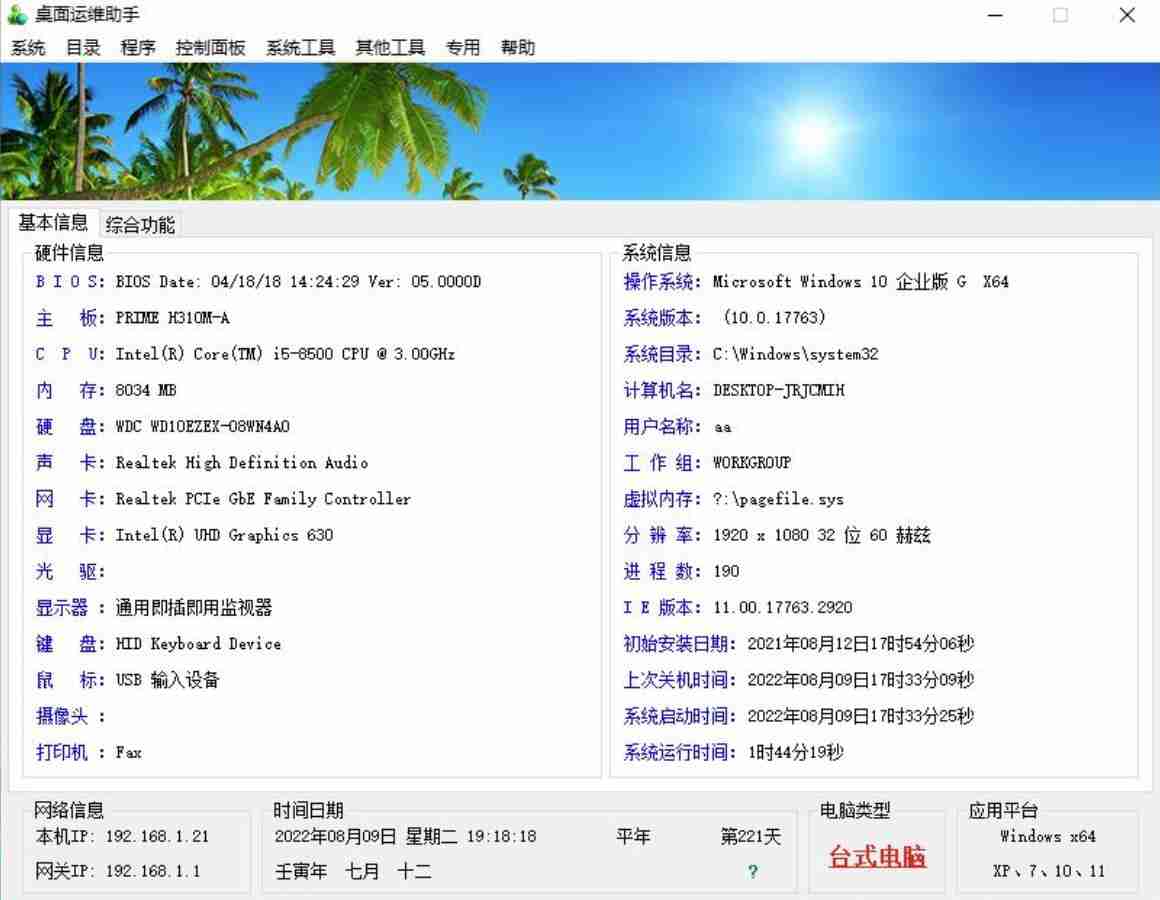
Task: Close the 桌面运维助手 window
Action: point(1127,15)
